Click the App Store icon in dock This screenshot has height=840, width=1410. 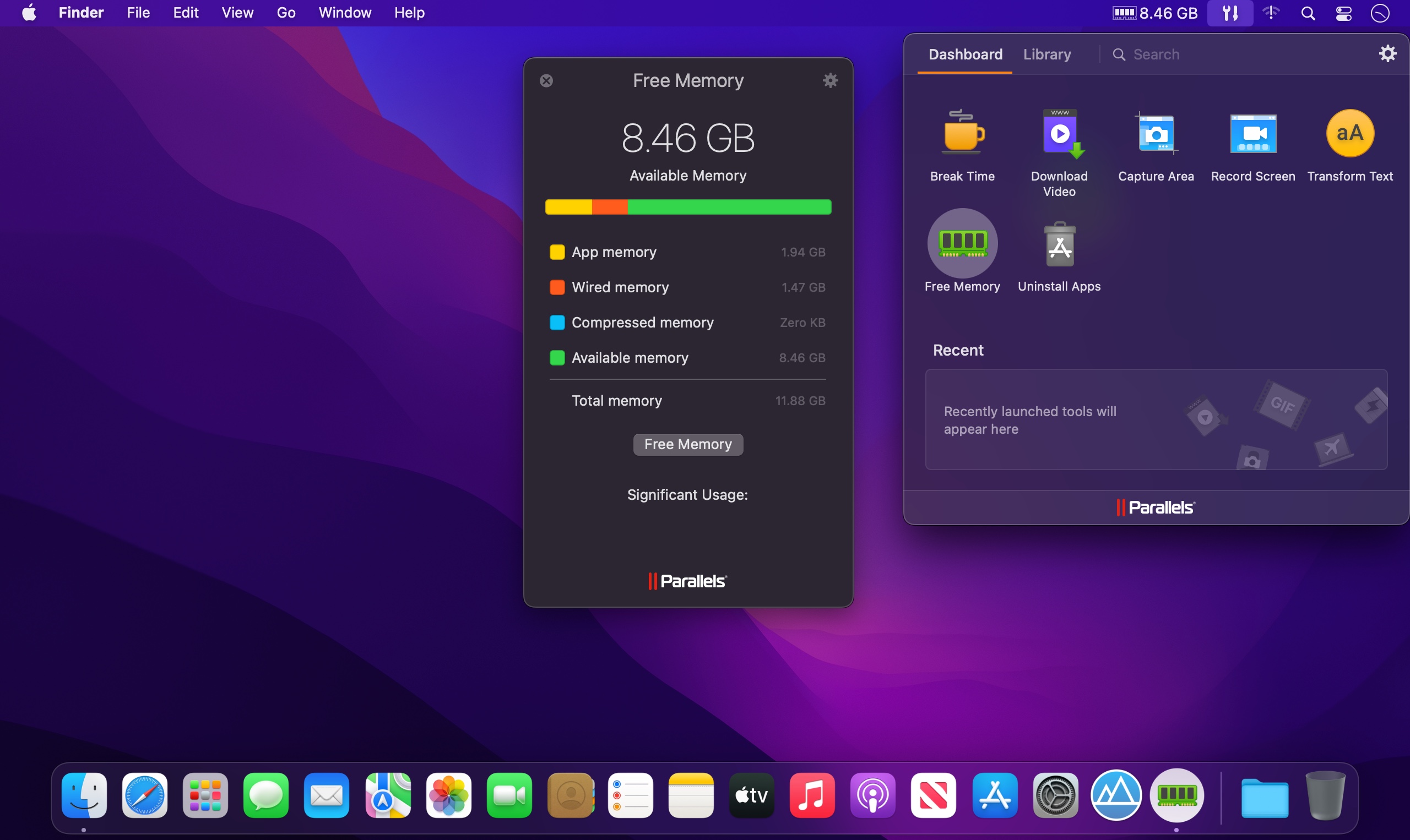click(994, 795)
